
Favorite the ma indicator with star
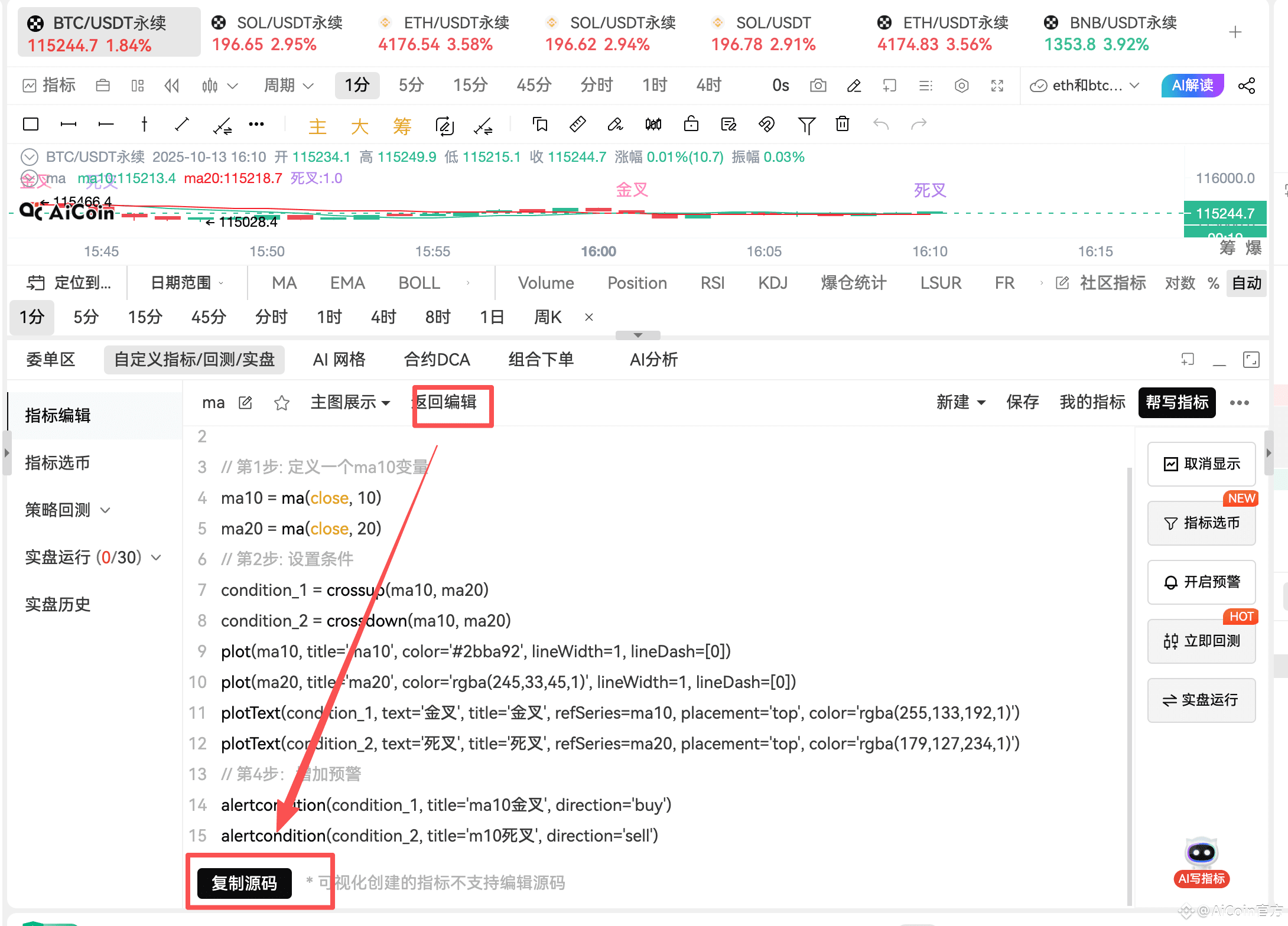coord(282,403)
